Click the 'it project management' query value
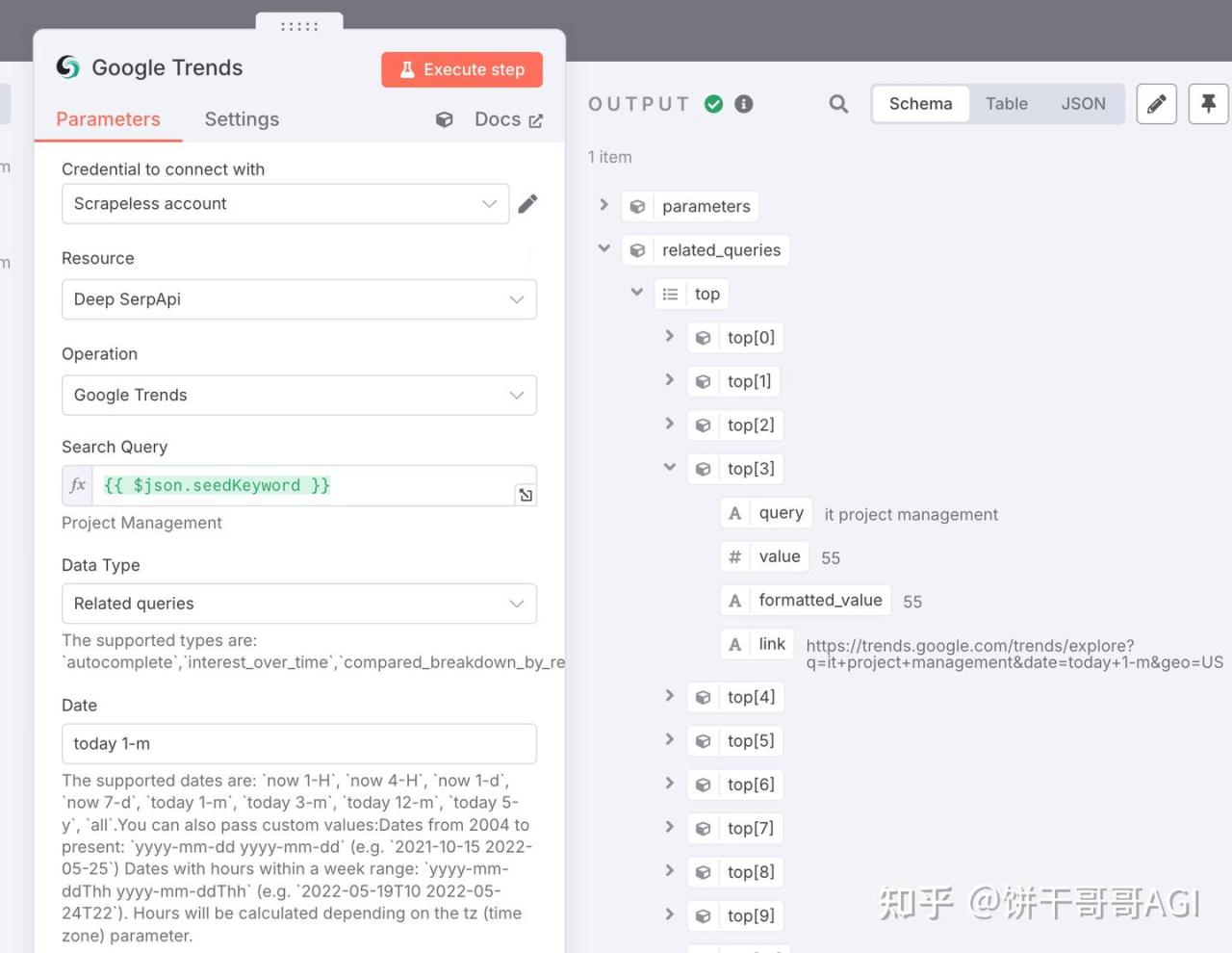Screen dimensions: 1232x953 click(x=911, y=515)
